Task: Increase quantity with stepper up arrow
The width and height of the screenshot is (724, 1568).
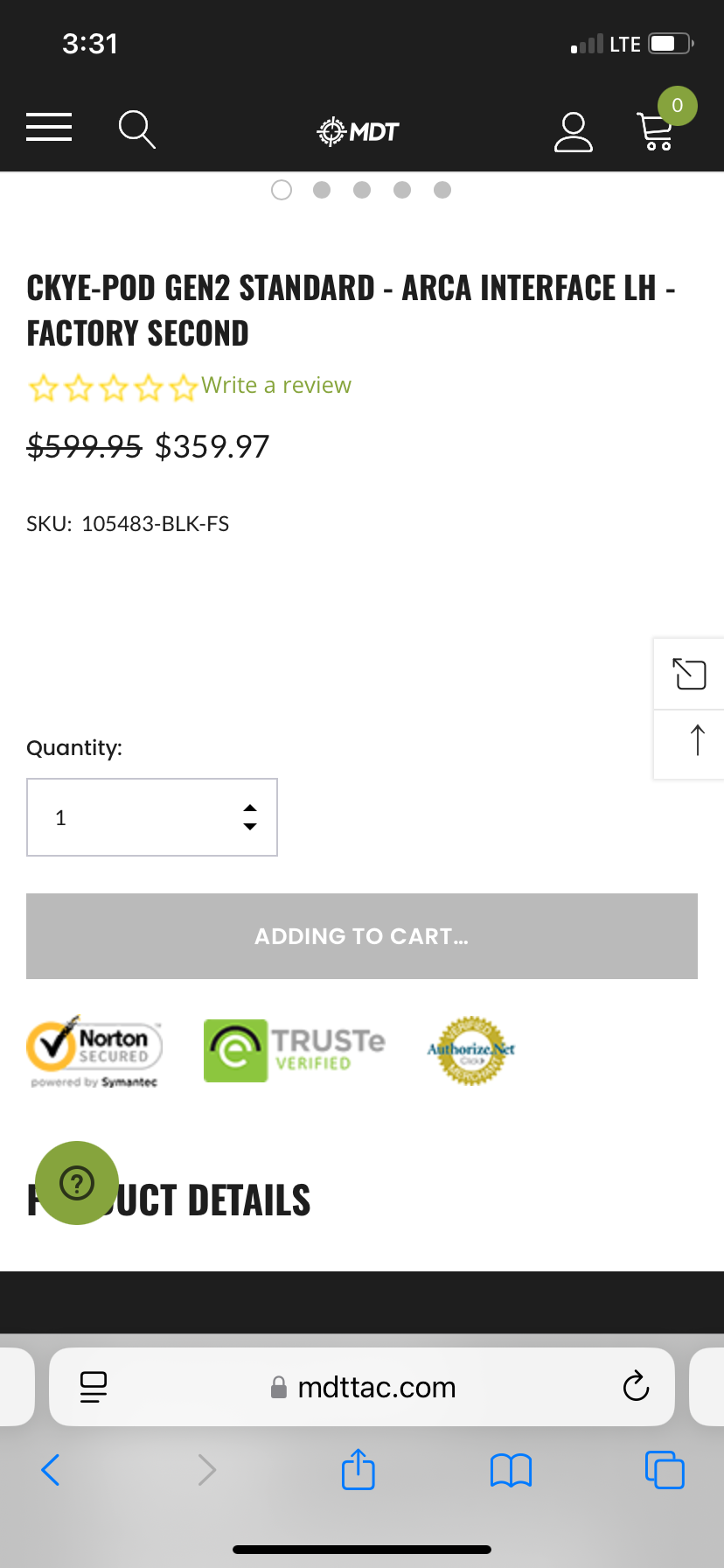Action: pyautogui.click(x=250, y=808)
